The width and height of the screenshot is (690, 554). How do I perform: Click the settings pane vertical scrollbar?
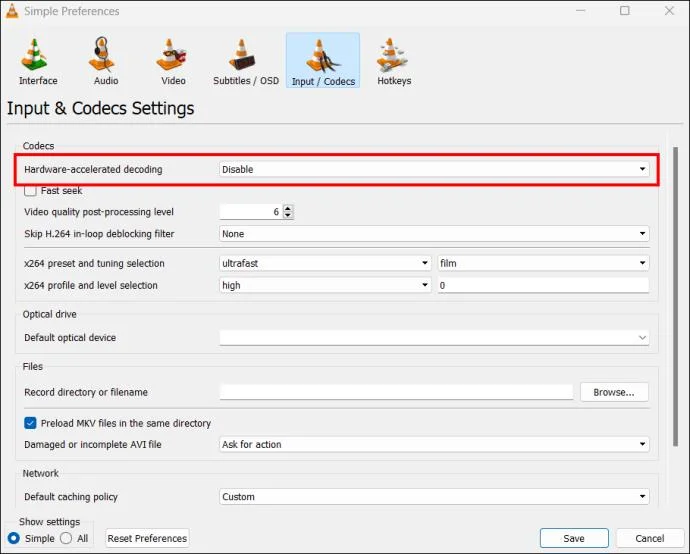(675, 297)
